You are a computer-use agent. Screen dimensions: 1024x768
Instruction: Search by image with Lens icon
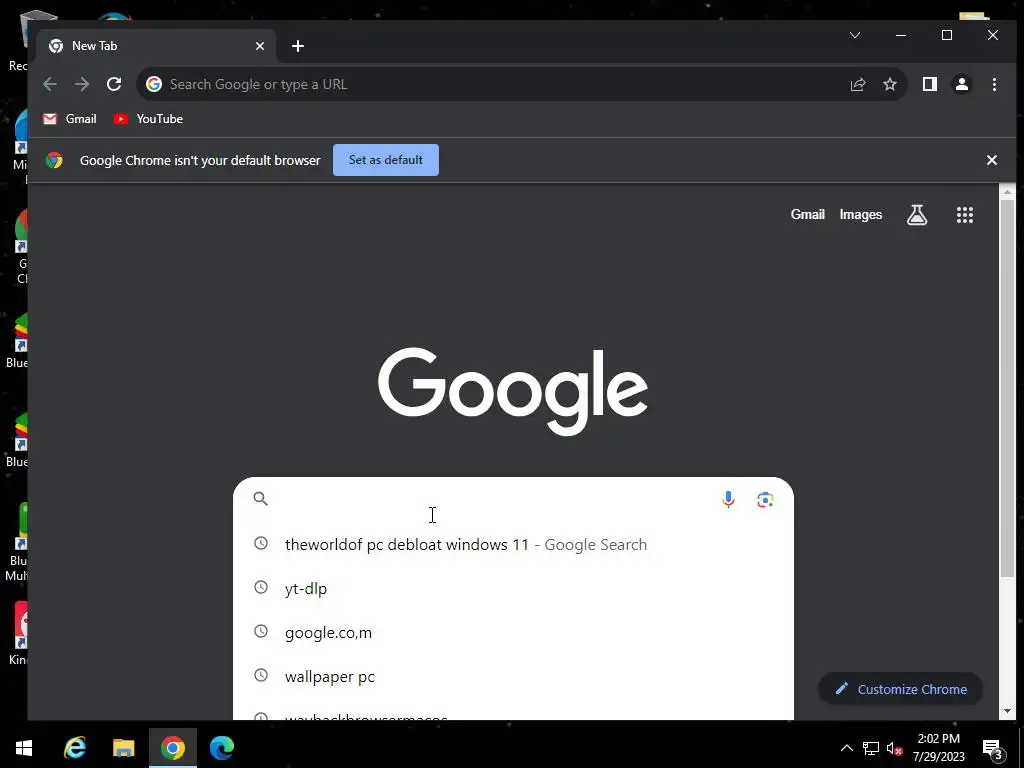pos(765,500)
